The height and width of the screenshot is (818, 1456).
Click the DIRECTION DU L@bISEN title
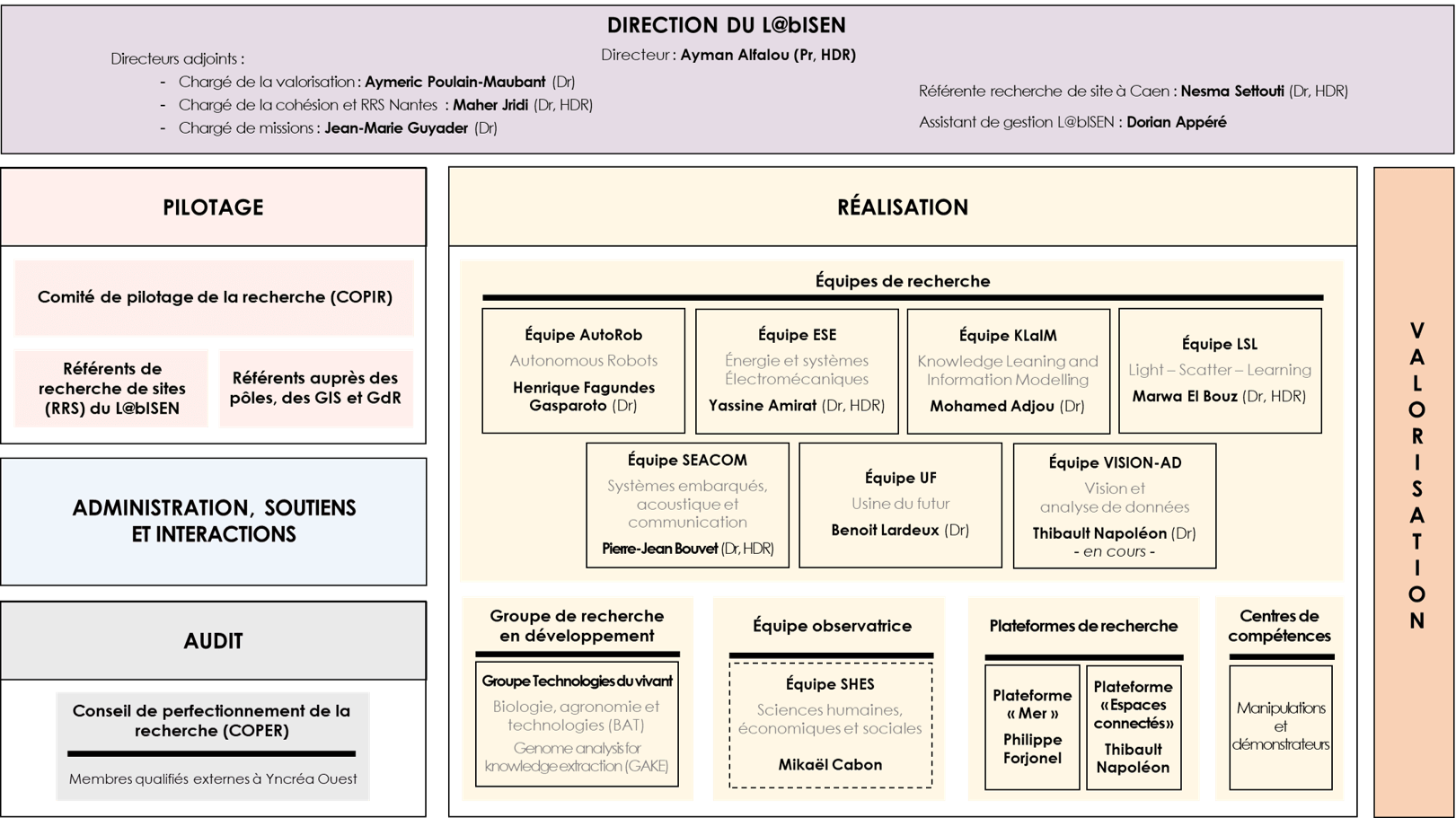(726, 25)
